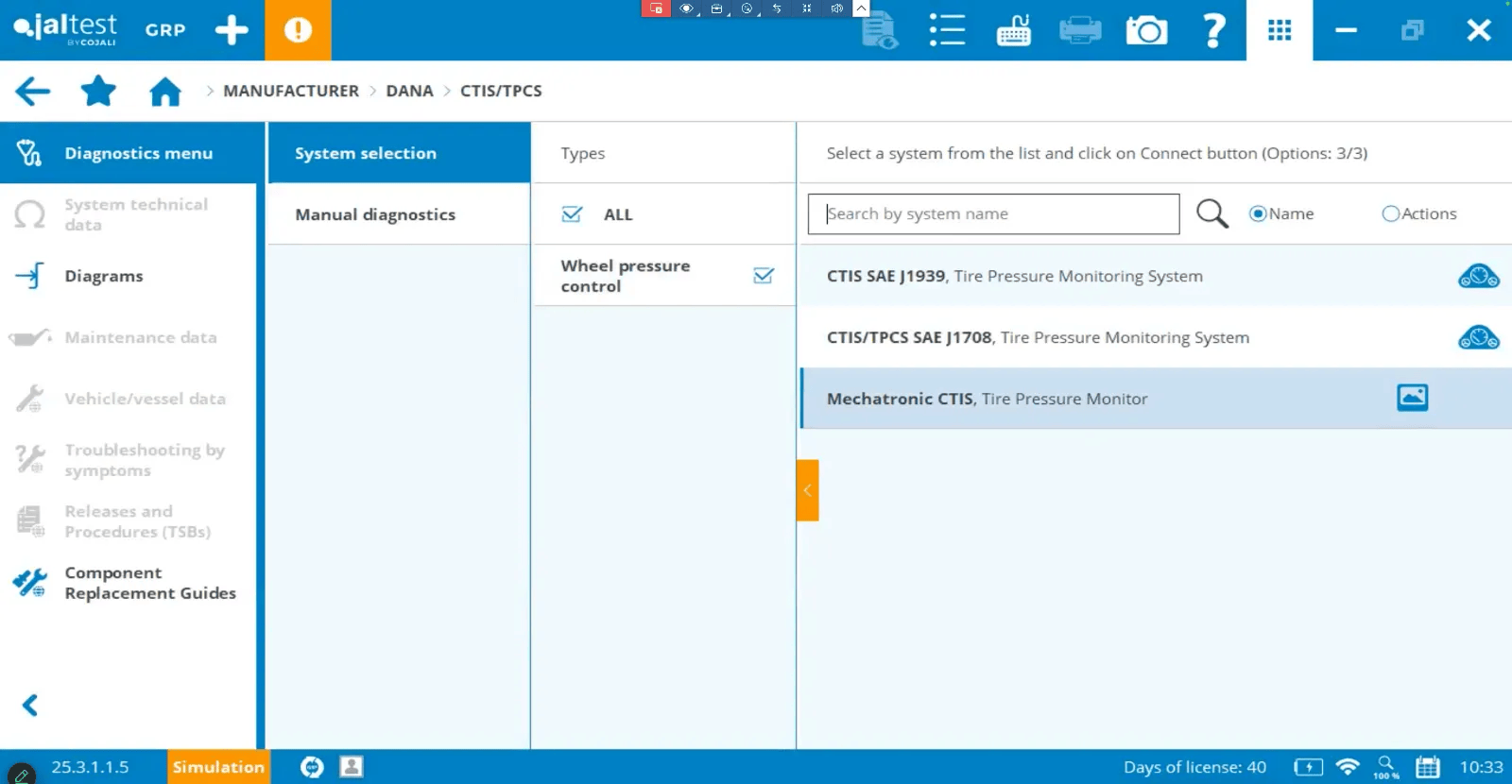Click the clock time 10:33
The width and height of the screenshot is (1512, 784).
pyautogui.click(x=1481, y=767)
